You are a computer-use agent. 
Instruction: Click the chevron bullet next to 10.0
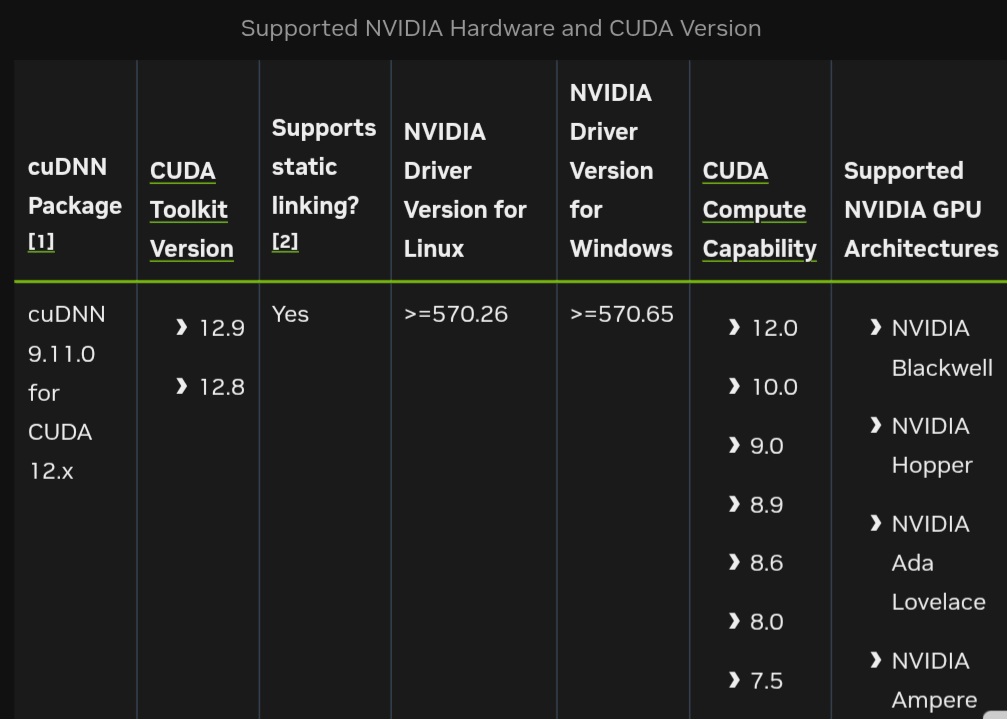(x=735, y=386)
